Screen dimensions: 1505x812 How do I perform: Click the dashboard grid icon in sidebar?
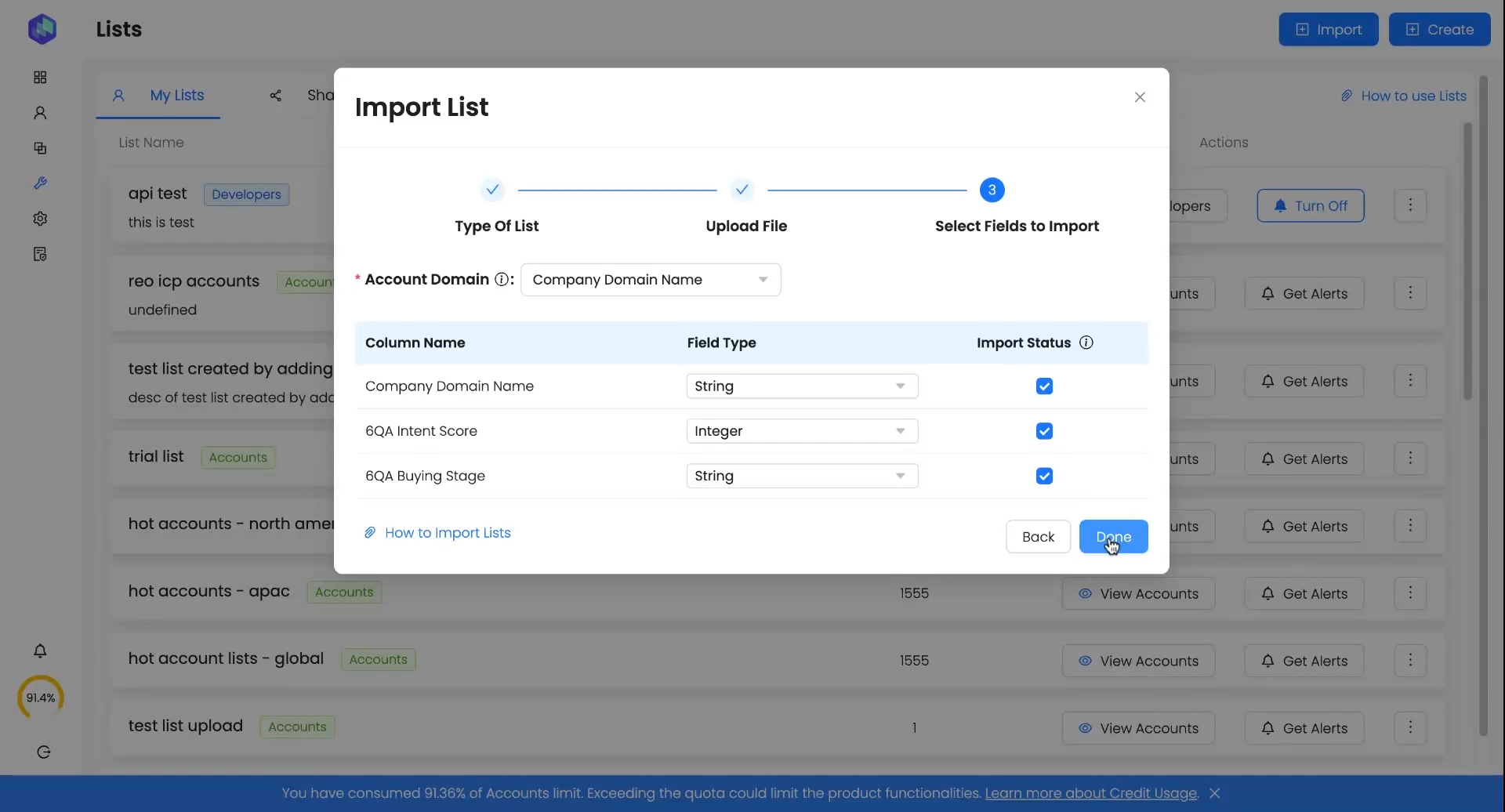(40, 78)
